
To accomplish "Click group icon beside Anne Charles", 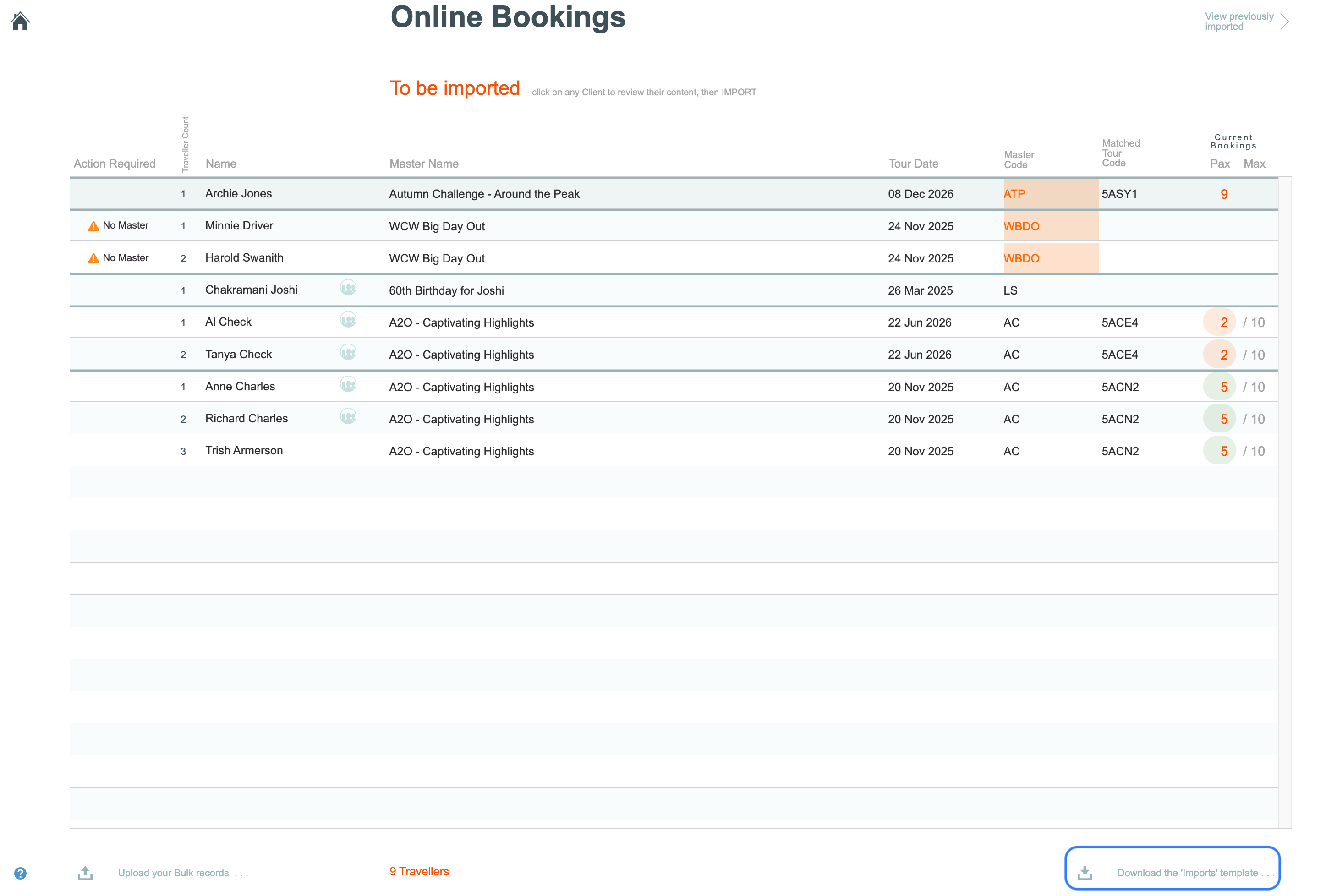I will point(348,384).
